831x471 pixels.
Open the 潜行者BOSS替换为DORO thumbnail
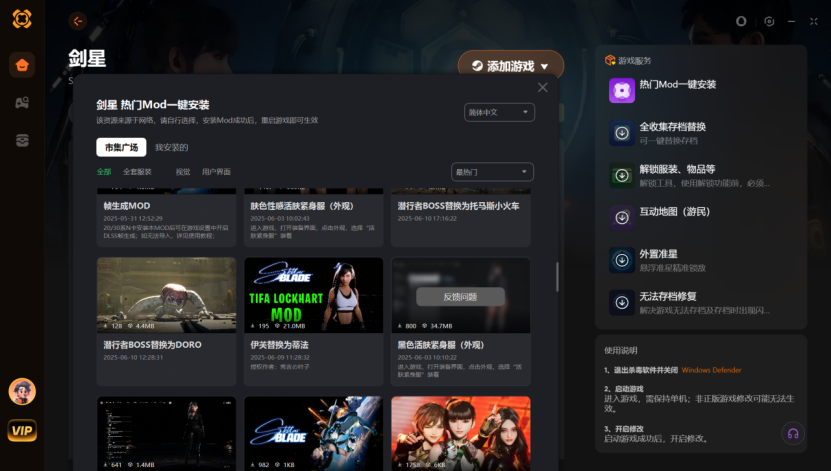[166, 295]
